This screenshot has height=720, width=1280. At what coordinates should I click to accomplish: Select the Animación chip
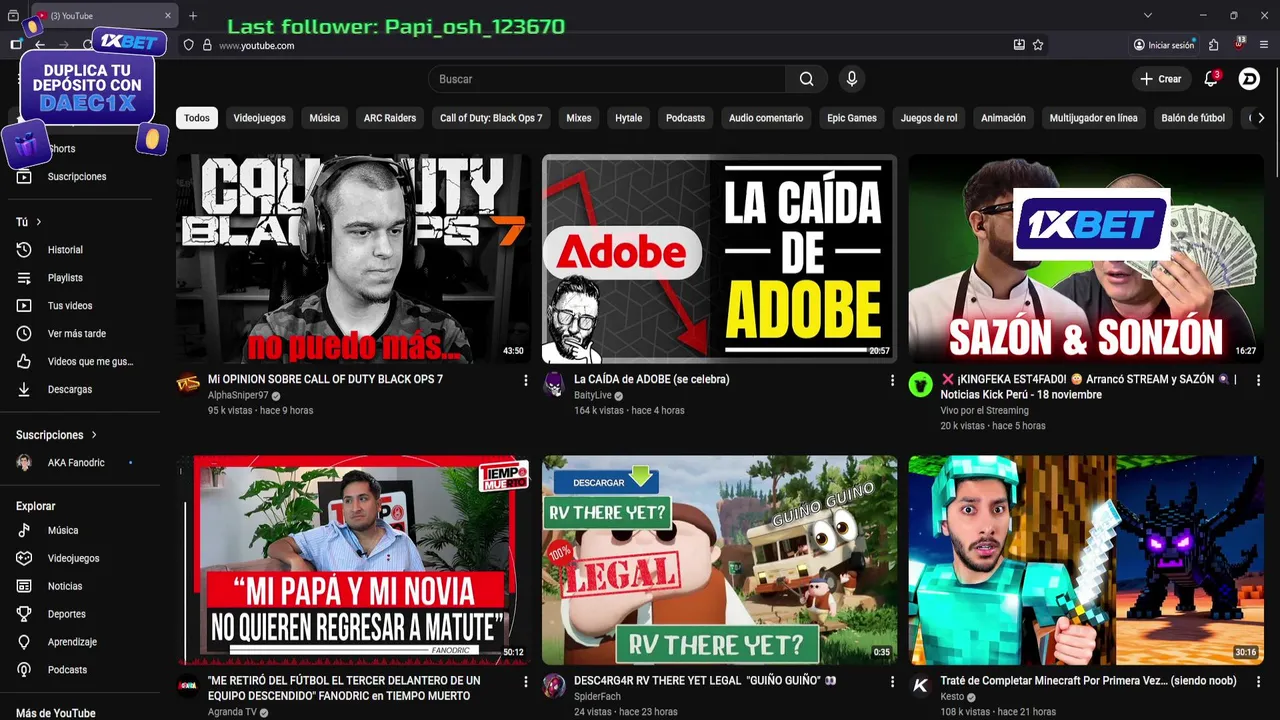(x=1003, y=118)
